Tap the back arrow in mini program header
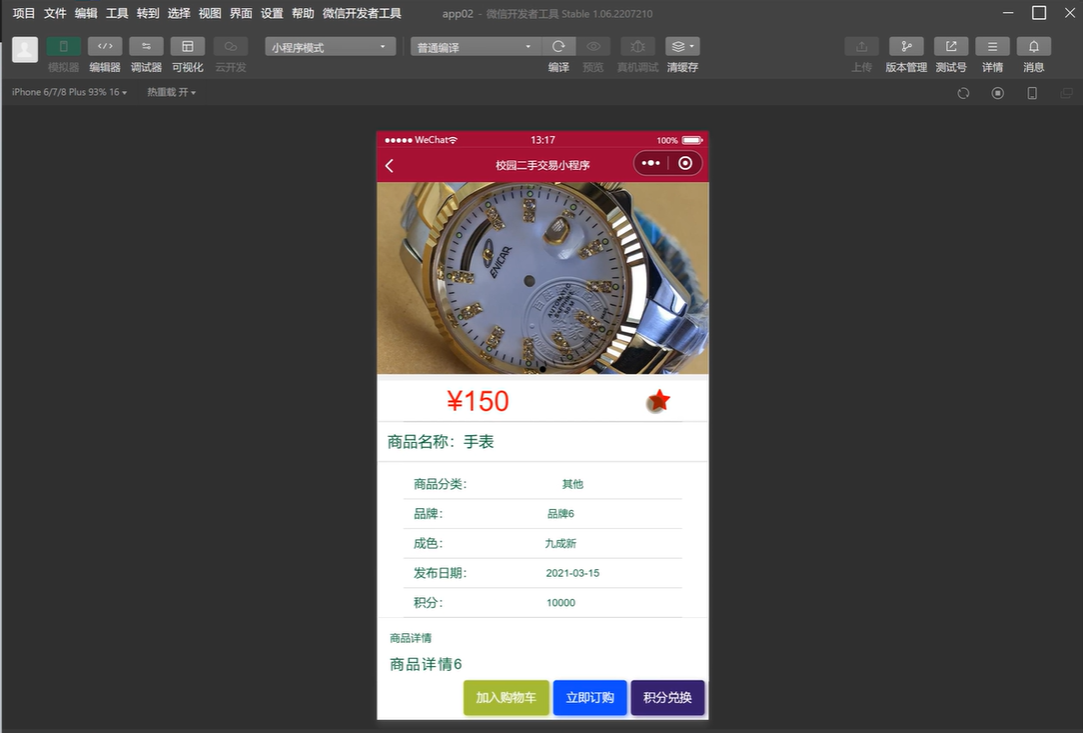 [390, 165]
